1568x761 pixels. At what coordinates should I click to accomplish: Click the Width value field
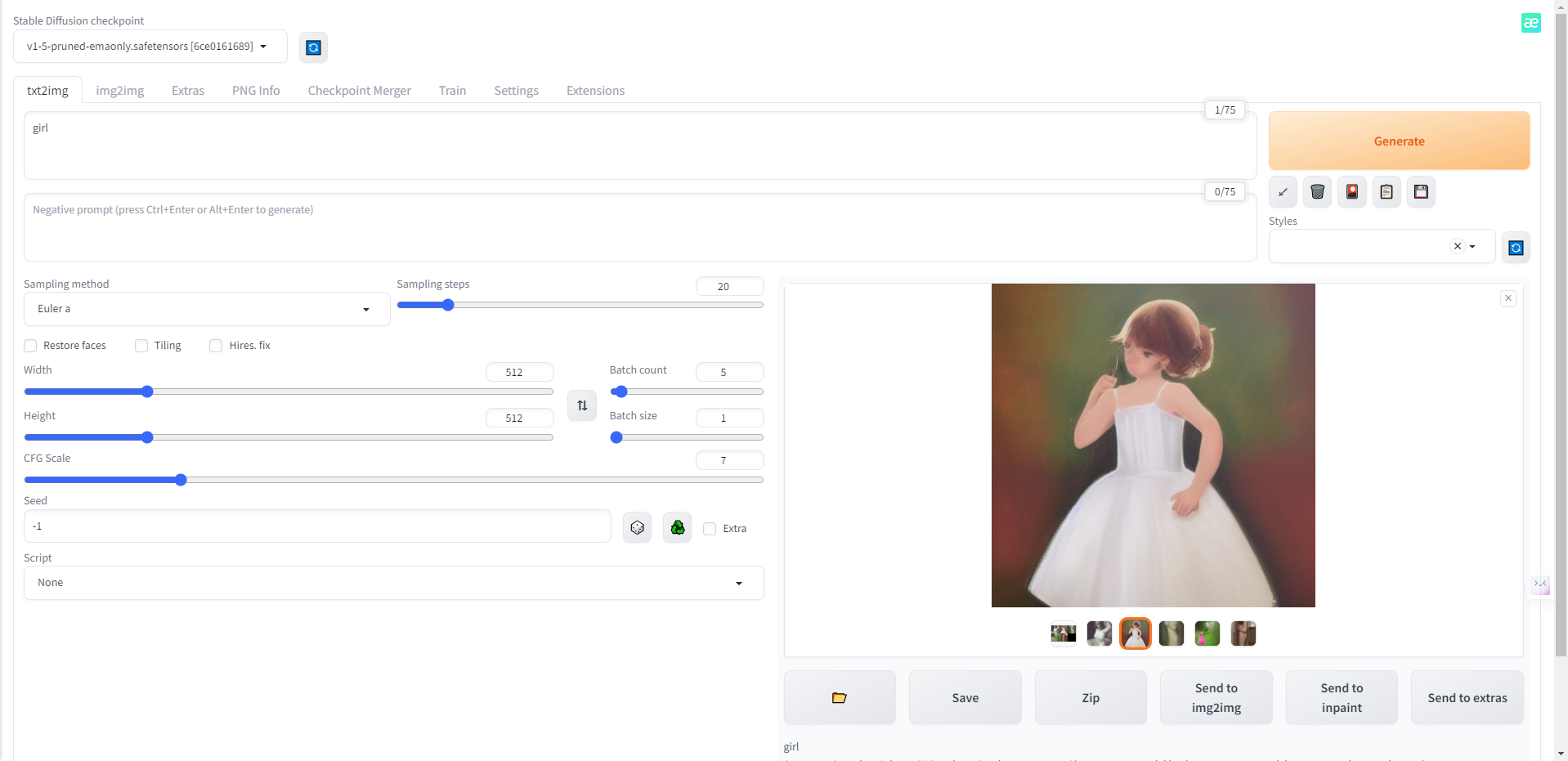pos(520,372)
